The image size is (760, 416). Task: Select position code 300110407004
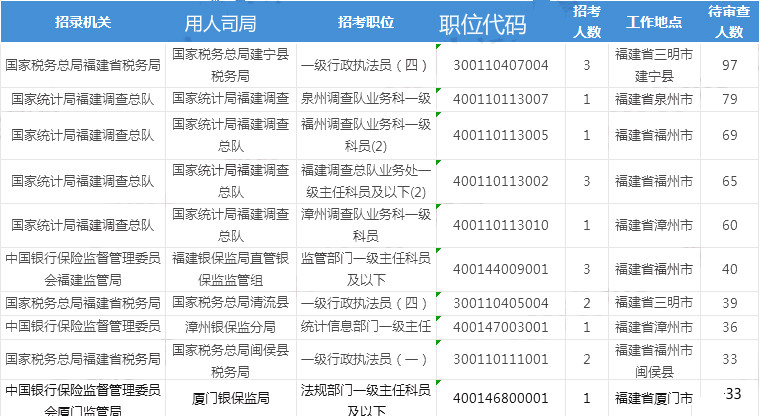(501, 65)
